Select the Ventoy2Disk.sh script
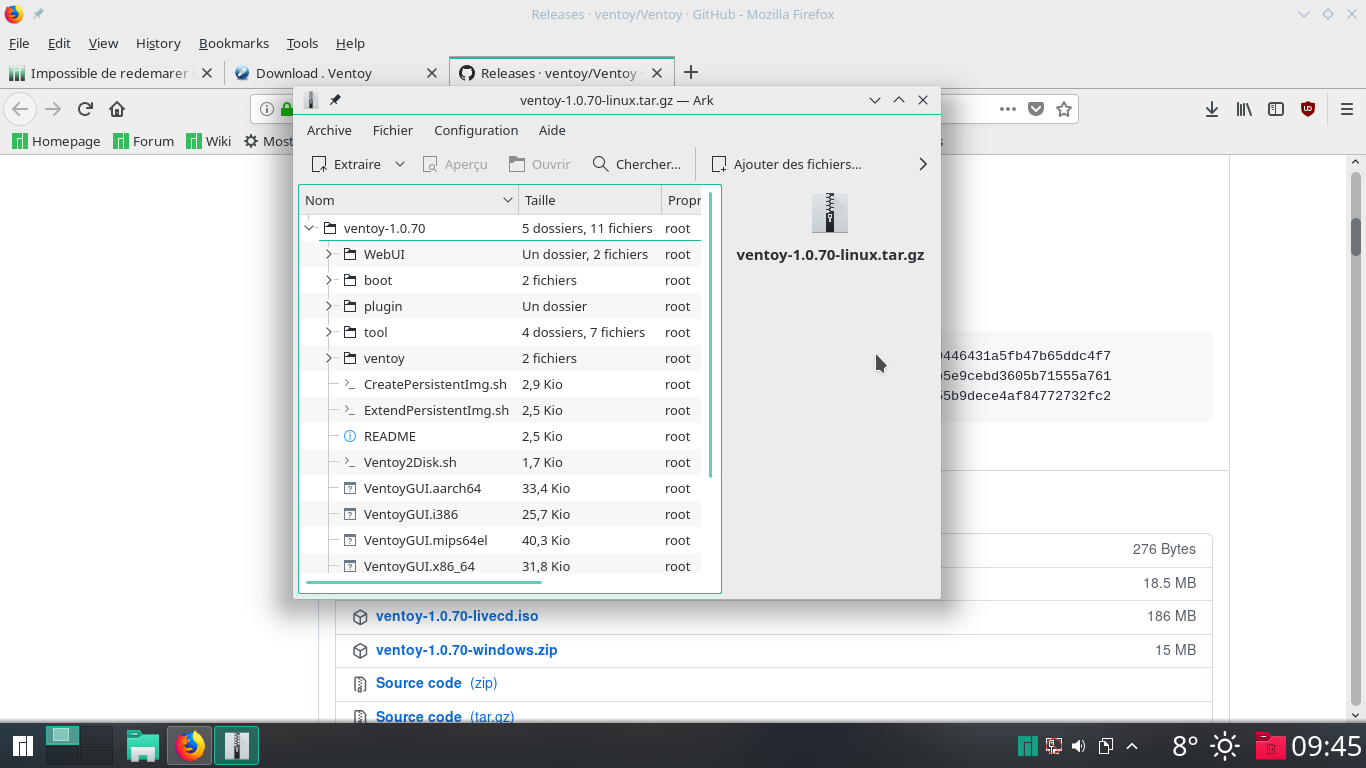This screenshot has width=1366, height=768. [410, 462]
